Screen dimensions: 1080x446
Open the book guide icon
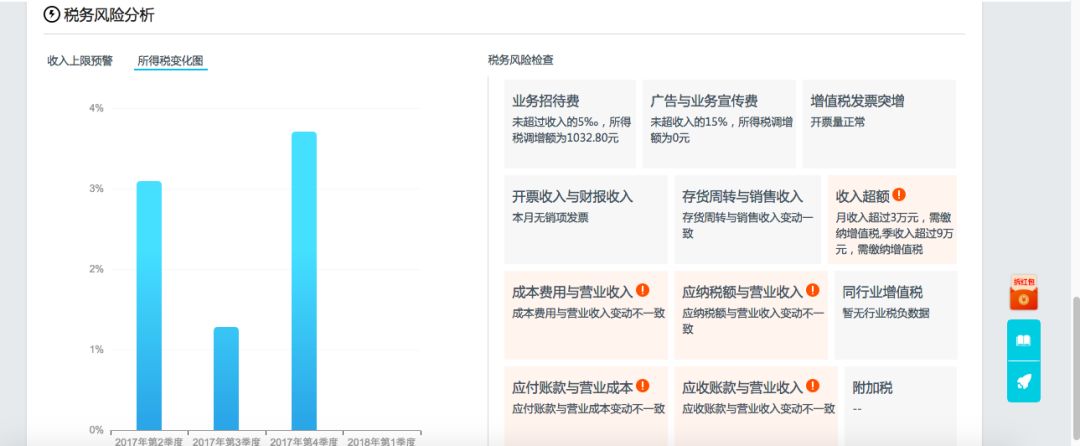click(1024, 340)
